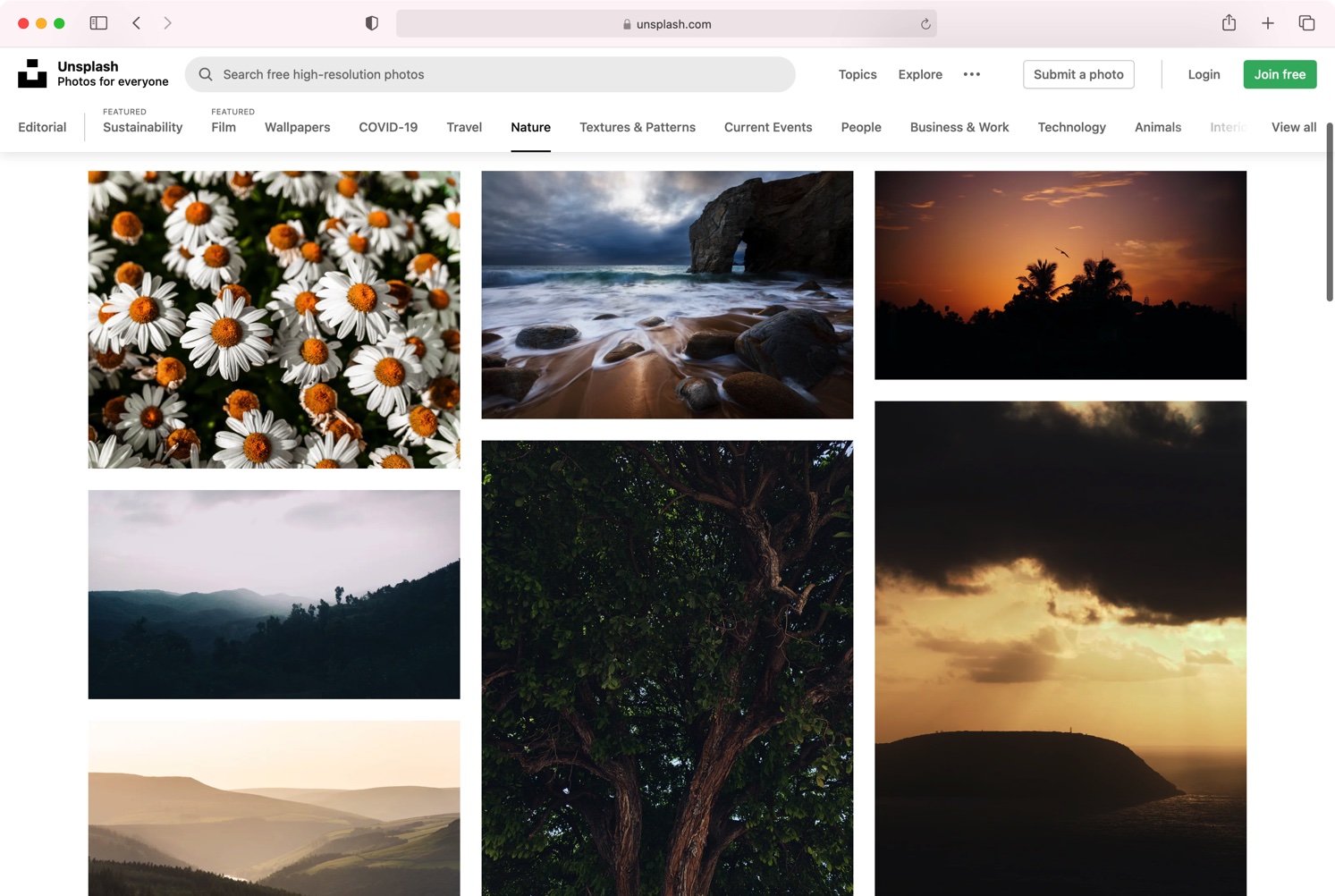Open the three-dots more menu

click(972, 74)
